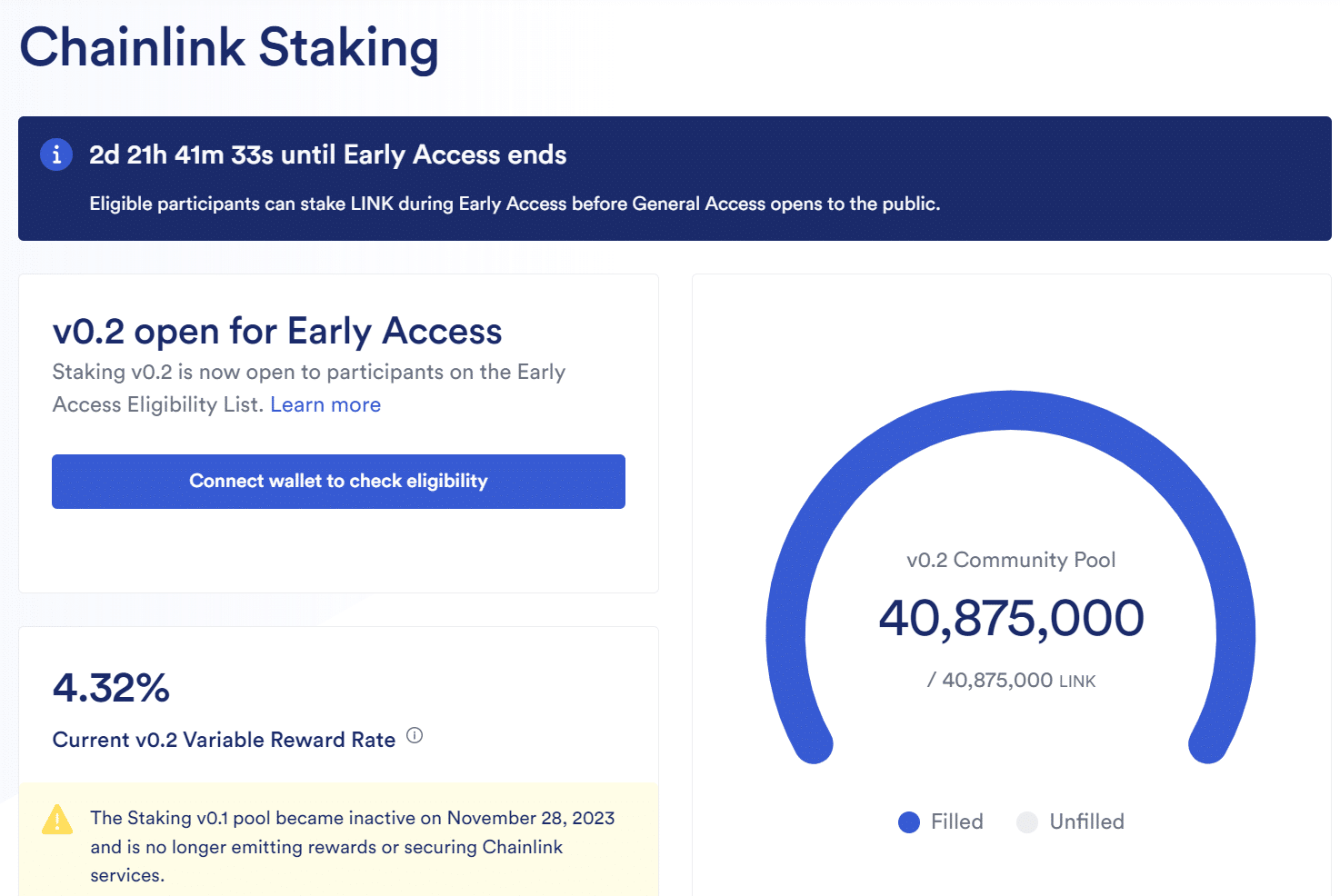Click the Current v0.2 Variable Reward Rate label
This screenshot has width=1340, height=896.
[224, 740]
